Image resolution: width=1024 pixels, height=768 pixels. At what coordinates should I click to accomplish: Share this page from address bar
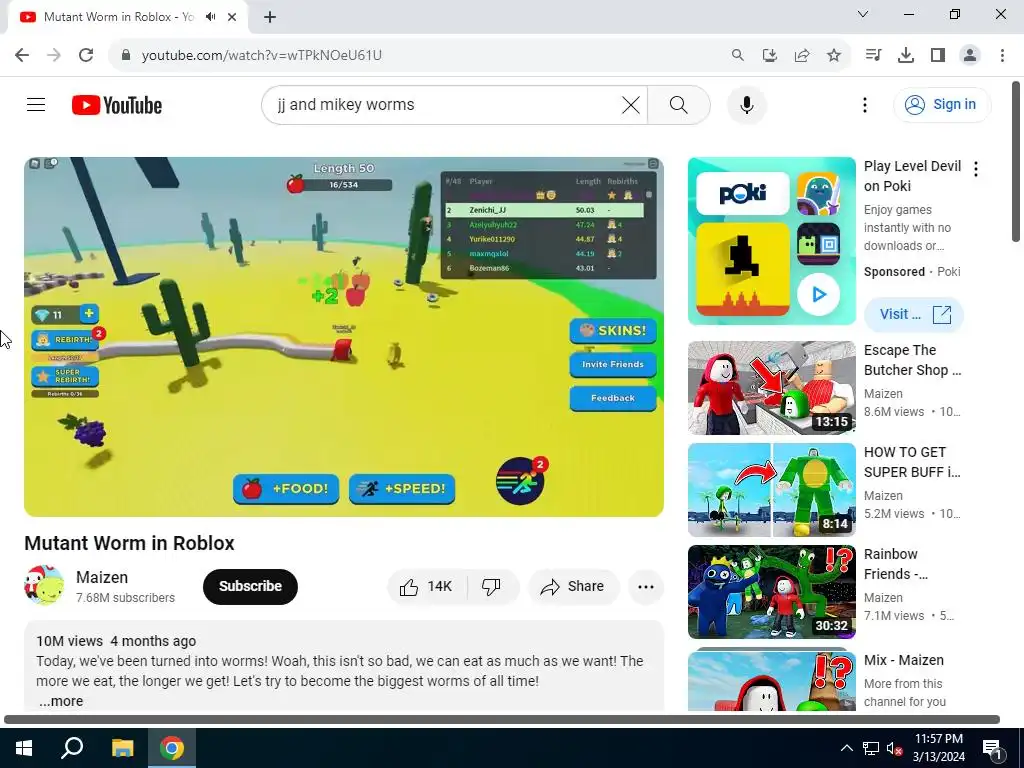click(801, 55)
